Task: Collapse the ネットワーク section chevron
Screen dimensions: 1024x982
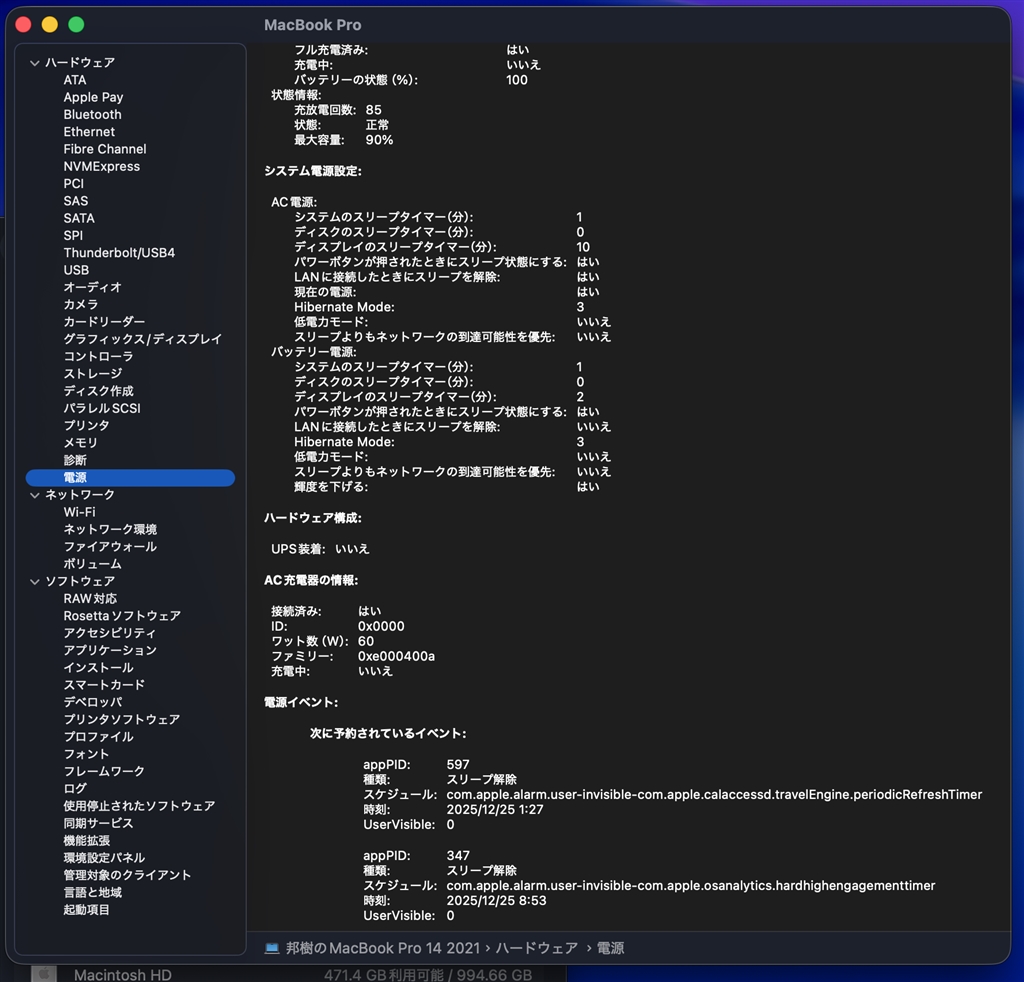Action: [35, 495]
